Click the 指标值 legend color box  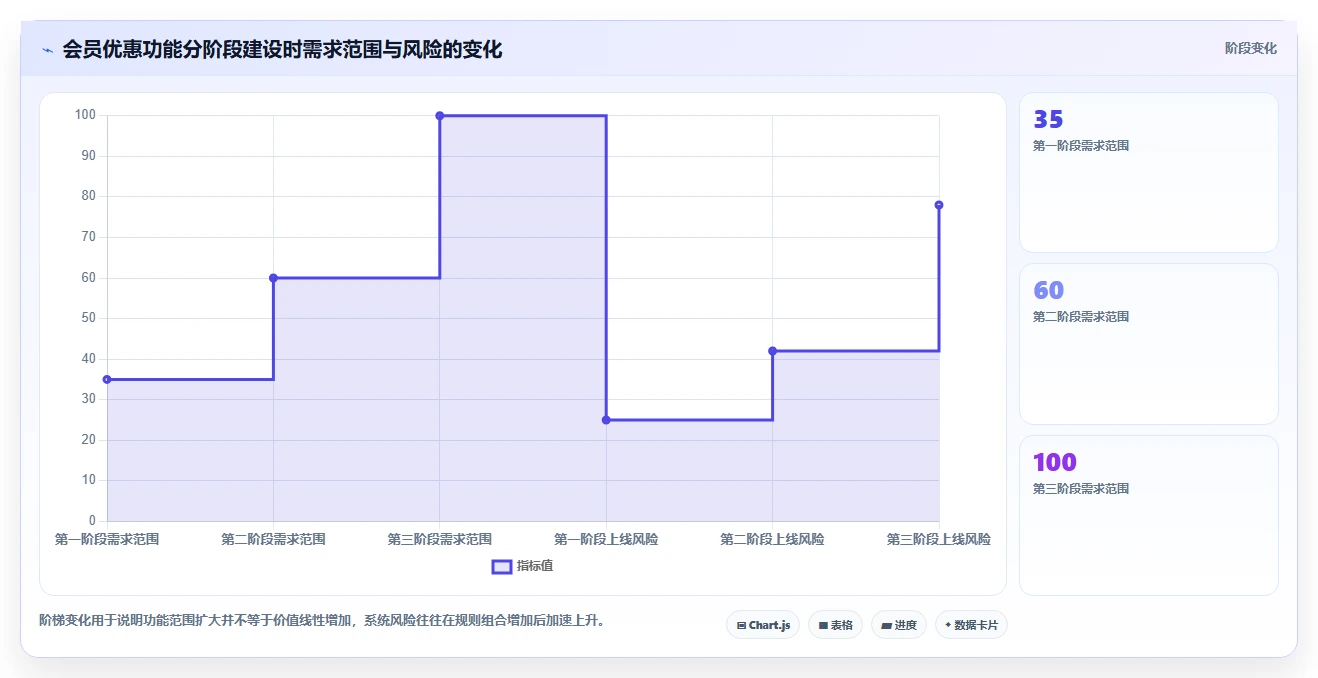(502, 567)
